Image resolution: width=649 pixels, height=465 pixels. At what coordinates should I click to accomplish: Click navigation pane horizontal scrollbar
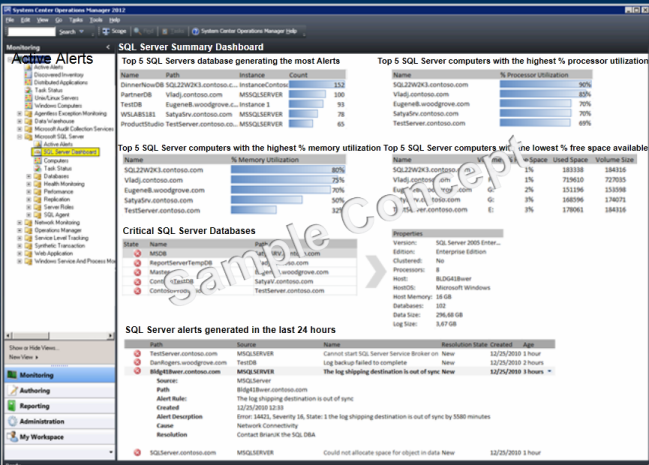(x=60, y=335)
